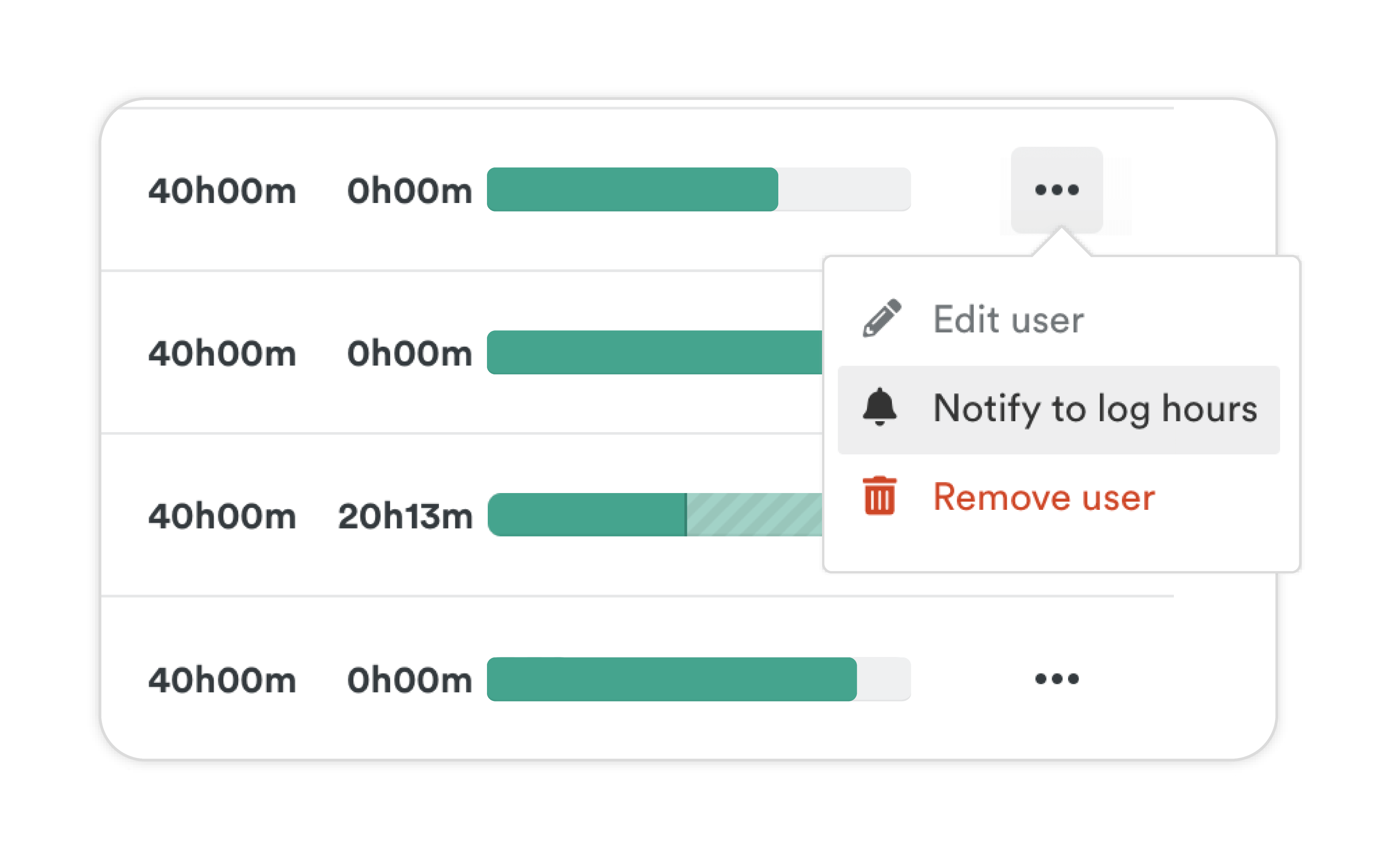
Task: Click the solid green part of 20h13m bar
Action: 587,515
